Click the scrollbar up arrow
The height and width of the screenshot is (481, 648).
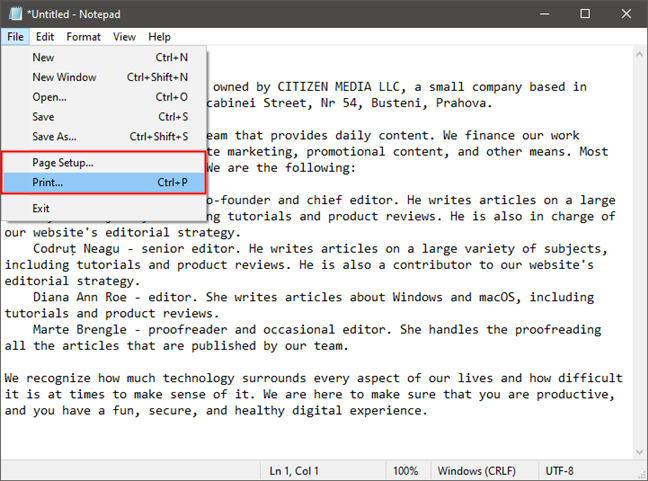[x=639, y=54]
